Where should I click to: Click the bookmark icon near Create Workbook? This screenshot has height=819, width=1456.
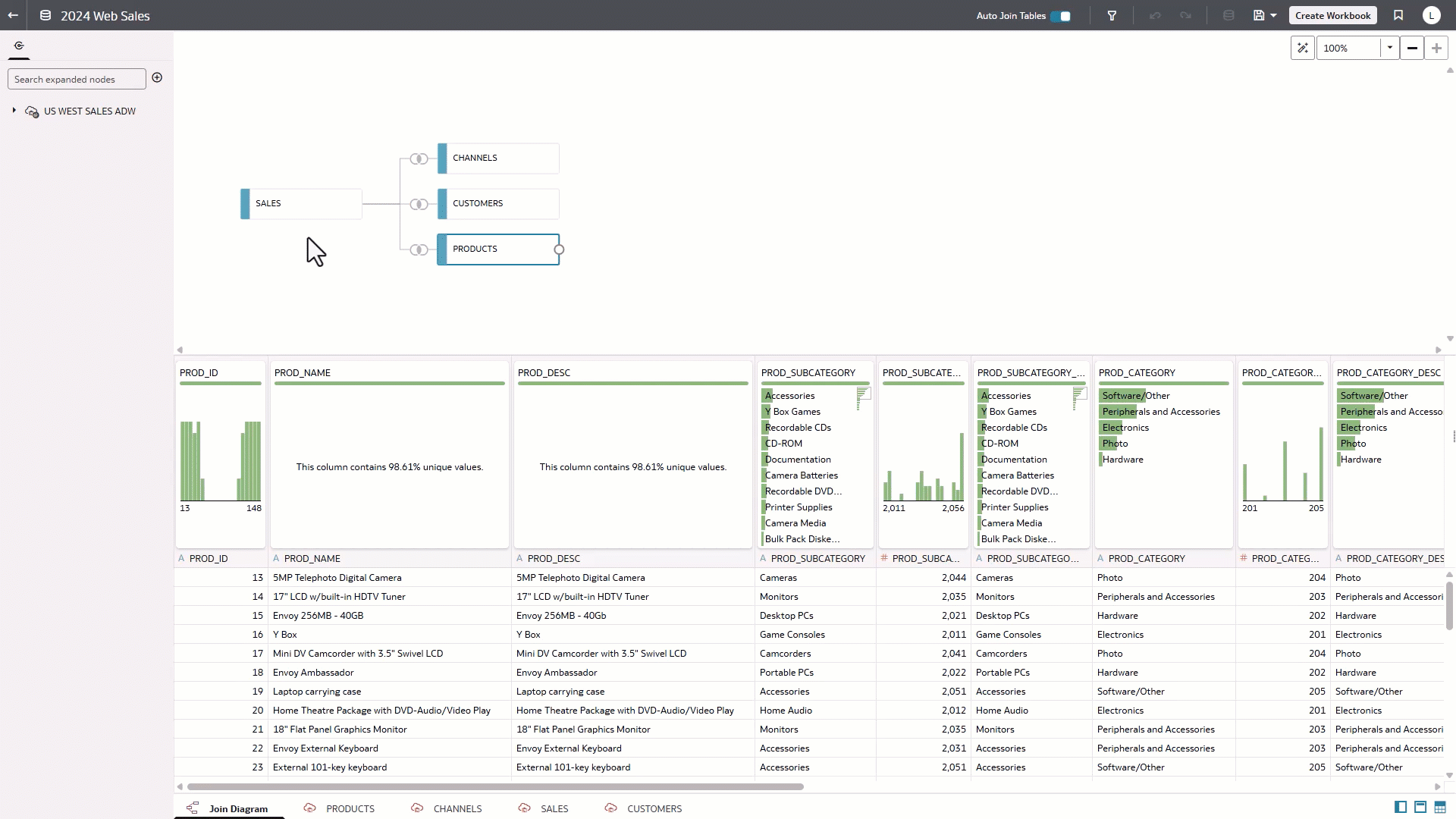tap(1398, 15)
